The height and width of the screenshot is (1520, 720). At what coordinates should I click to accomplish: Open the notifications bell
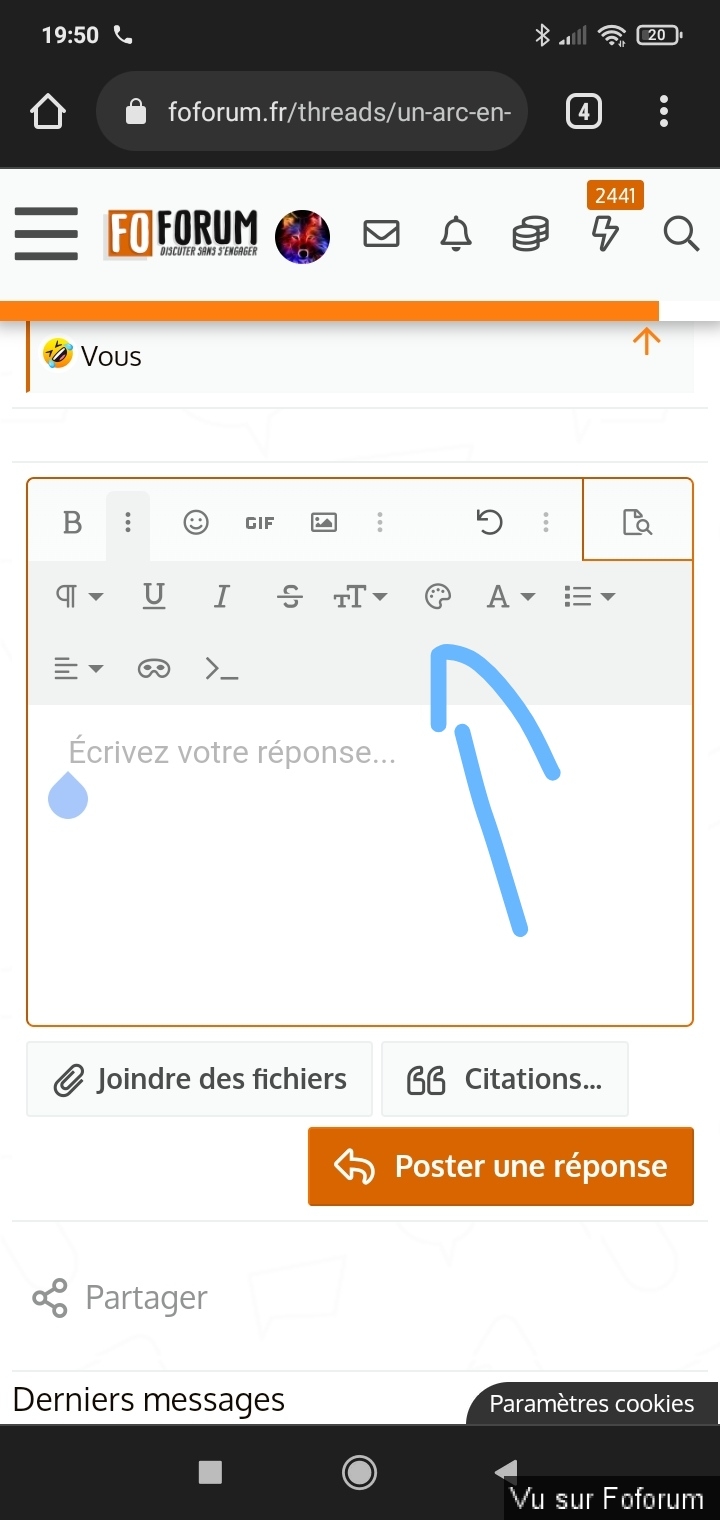tap(456, 234)
